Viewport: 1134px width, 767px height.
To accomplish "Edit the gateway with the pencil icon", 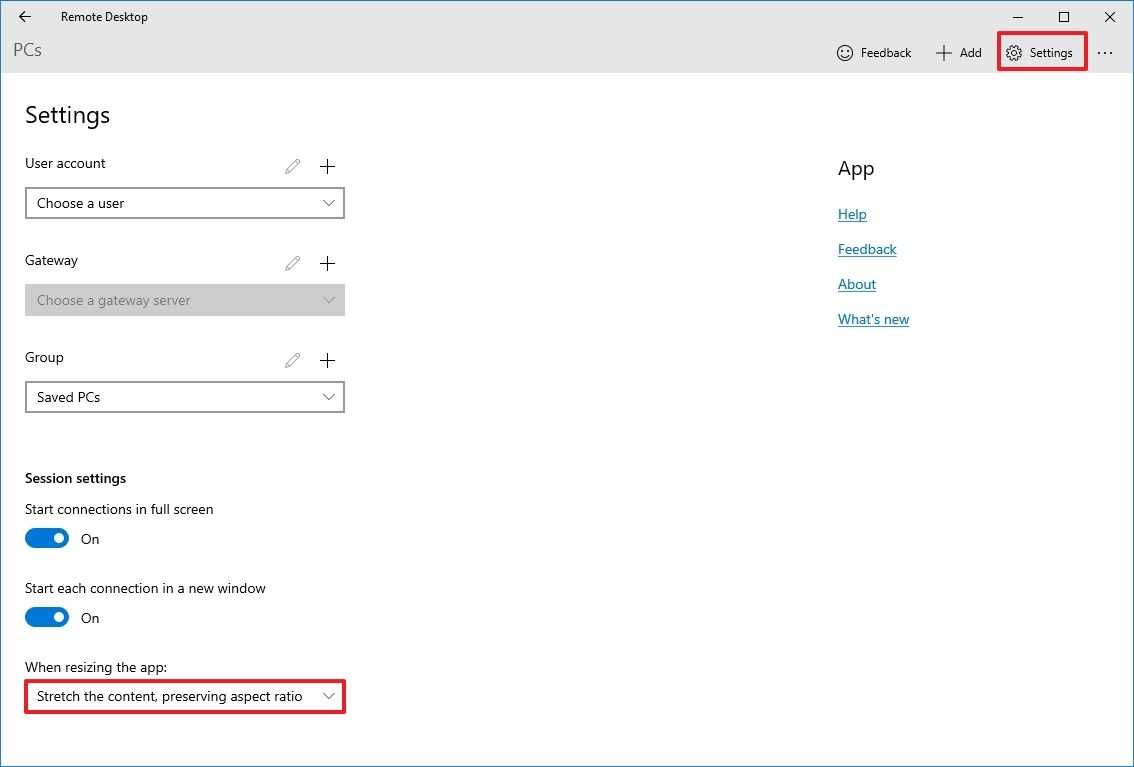I will tap(291, 263).
